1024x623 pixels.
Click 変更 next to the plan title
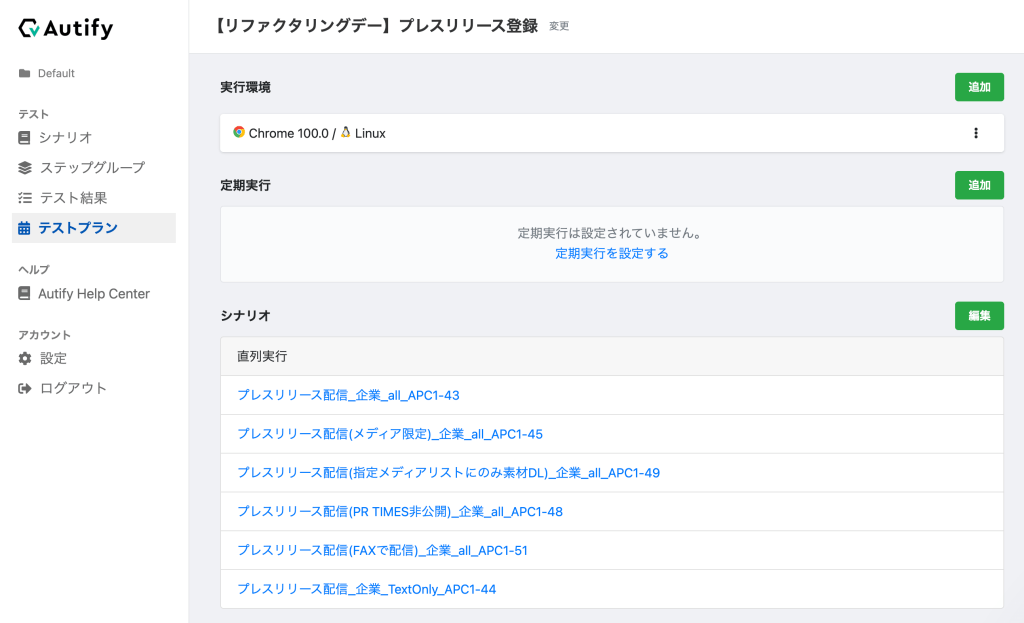click(x=559, y=27)
